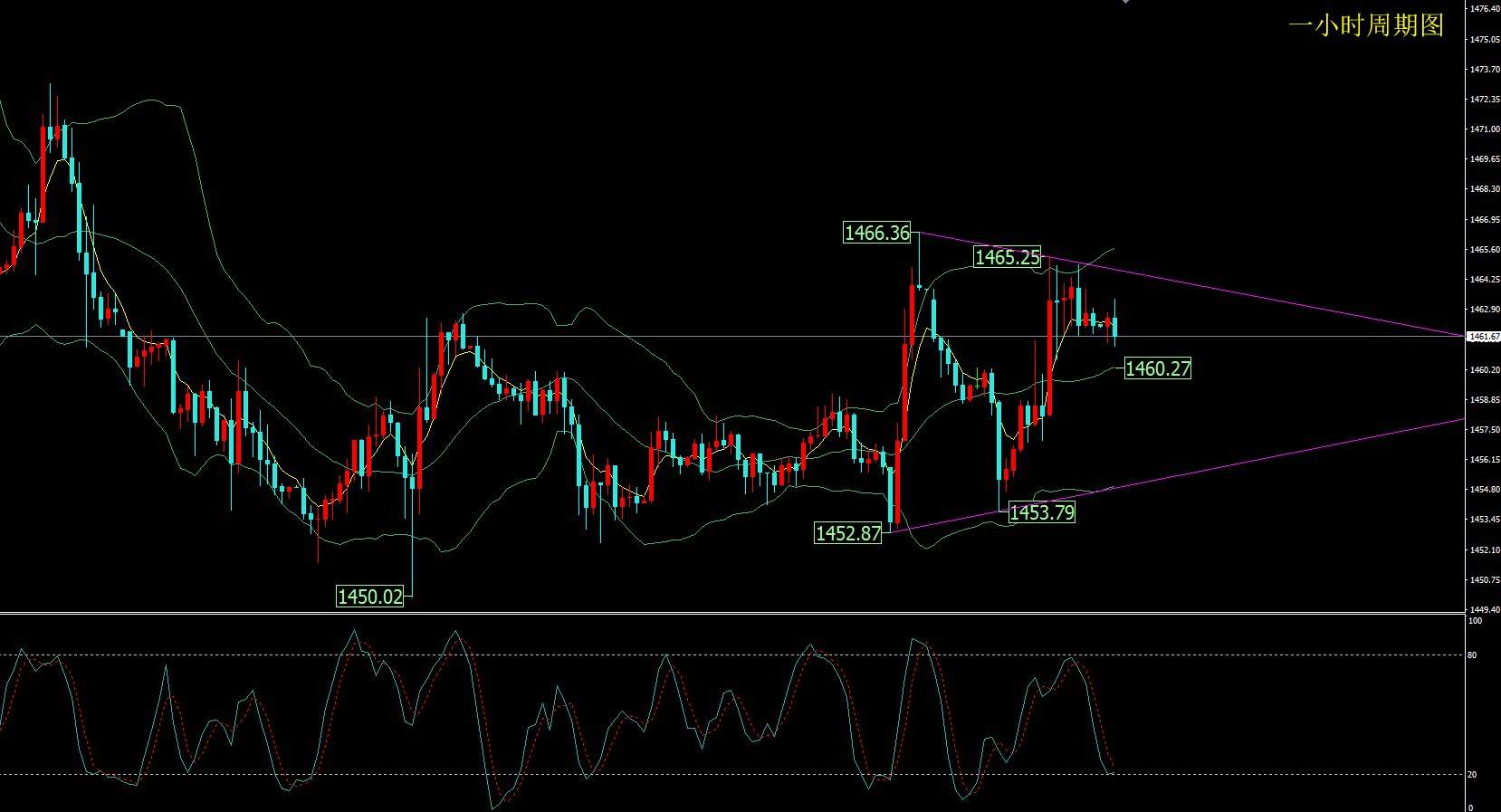Click the 1454.80 price axis value
Viewport: 1501px width, 812px height.
click(1485, 490)
